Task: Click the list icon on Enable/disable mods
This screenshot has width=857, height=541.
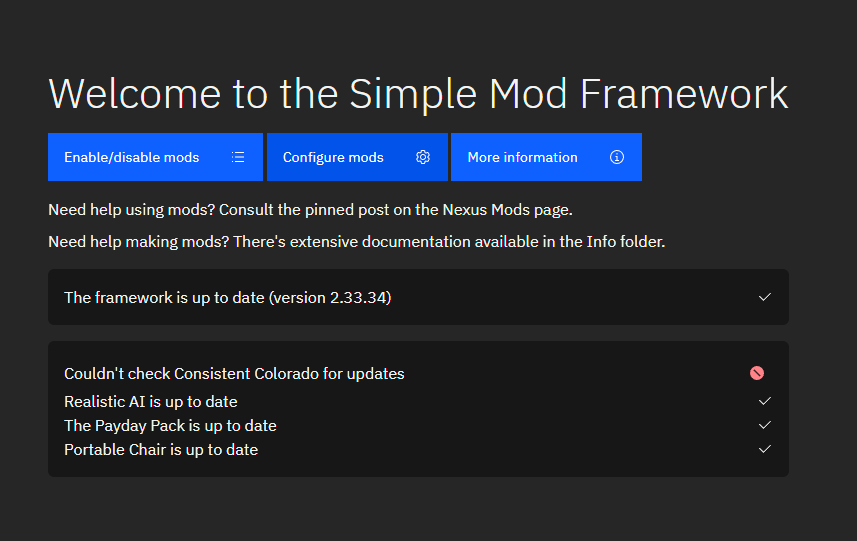Action: pos(238,157)
